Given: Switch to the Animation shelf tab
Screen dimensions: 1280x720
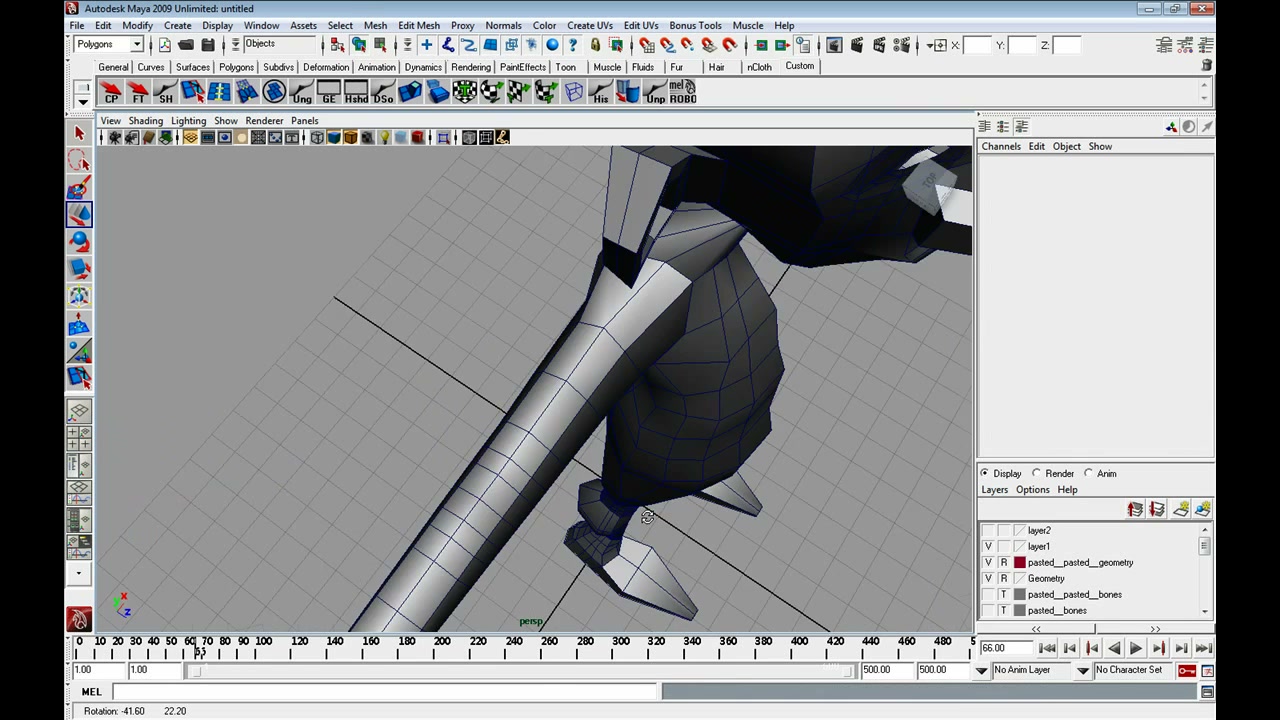Looking at the screenshot, I should [377, 67].
